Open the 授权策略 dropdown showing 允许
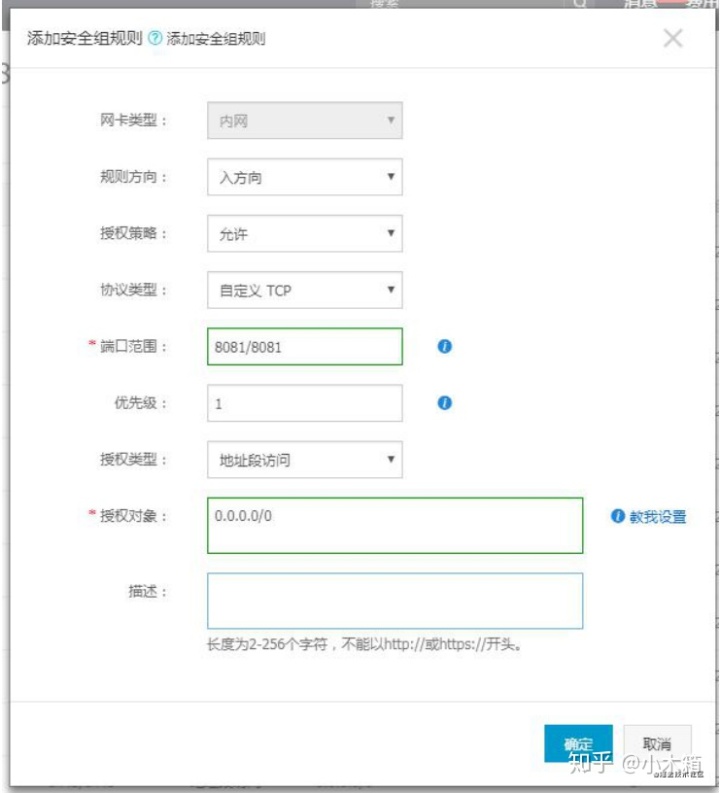720x793 pixels. click(305, 234)
